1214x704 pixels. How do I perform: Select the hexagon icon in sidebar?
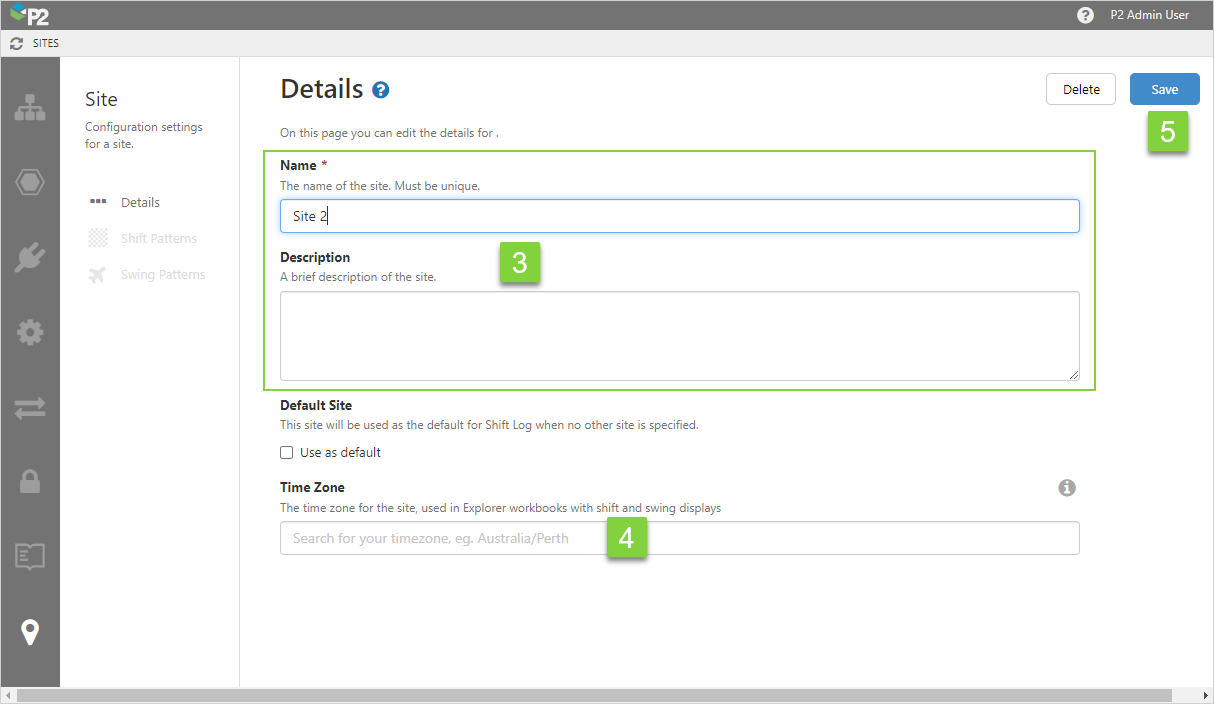(x=30, y=183)
